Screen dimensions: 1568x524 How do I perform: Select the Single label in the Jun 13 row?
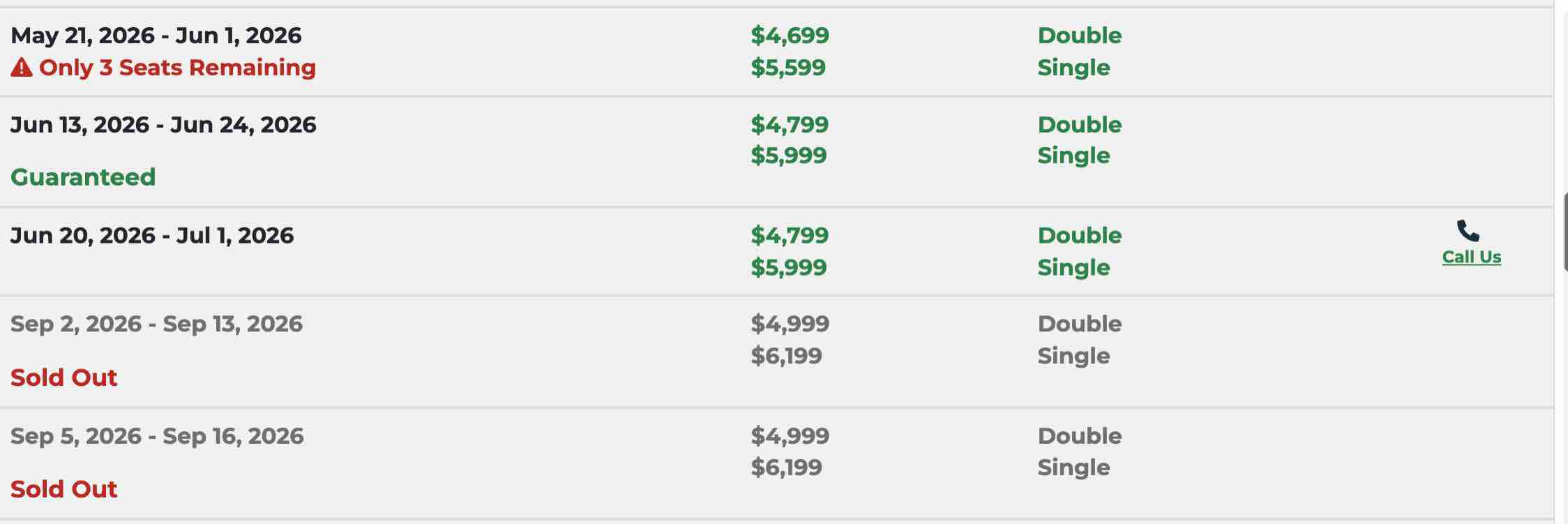tap(1073, 156)
